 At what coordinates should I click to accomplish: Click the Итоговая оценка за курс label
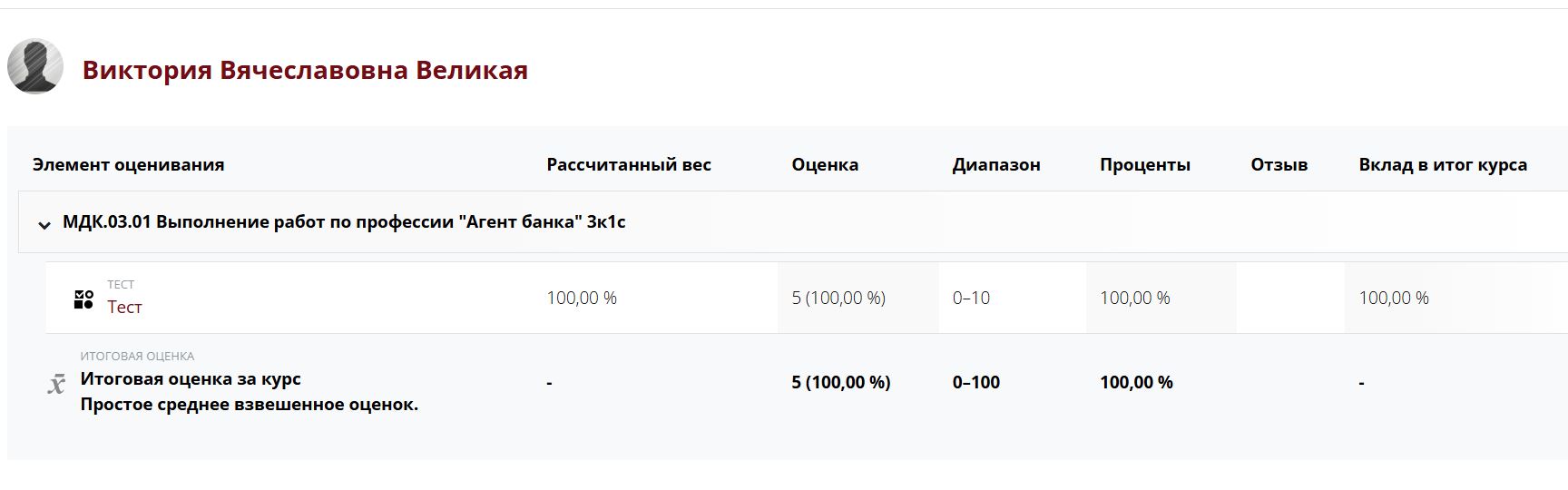tap(191, 379)
